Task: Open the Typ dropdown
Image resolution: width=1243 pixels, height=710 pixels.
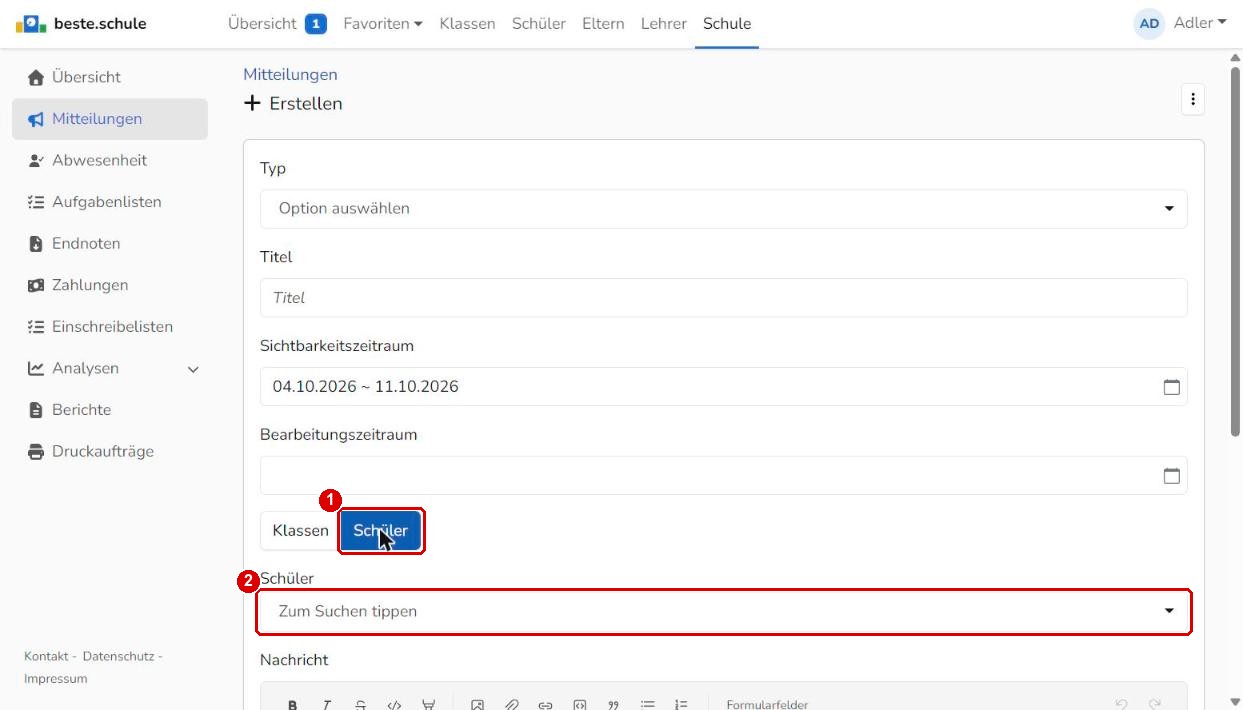Action: click(724, 209)
